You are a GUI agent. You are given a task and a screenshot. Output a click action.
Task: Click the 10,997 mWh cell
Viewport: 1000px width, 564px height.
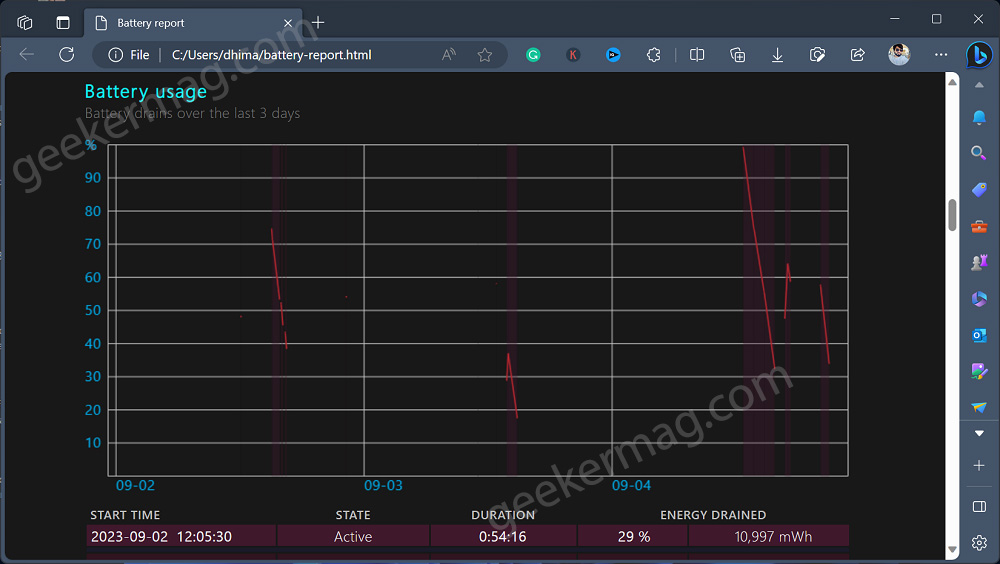click(x=769, y=537)
